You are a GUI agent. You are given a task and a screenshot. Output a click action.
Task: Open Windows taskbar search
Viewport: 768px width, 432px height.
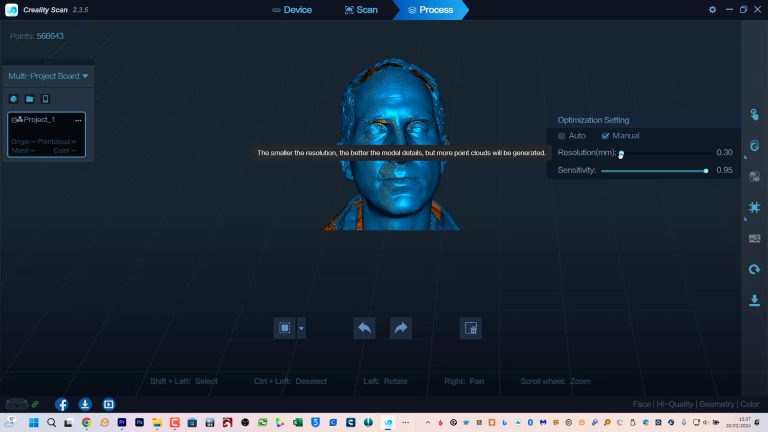[51, 422]
